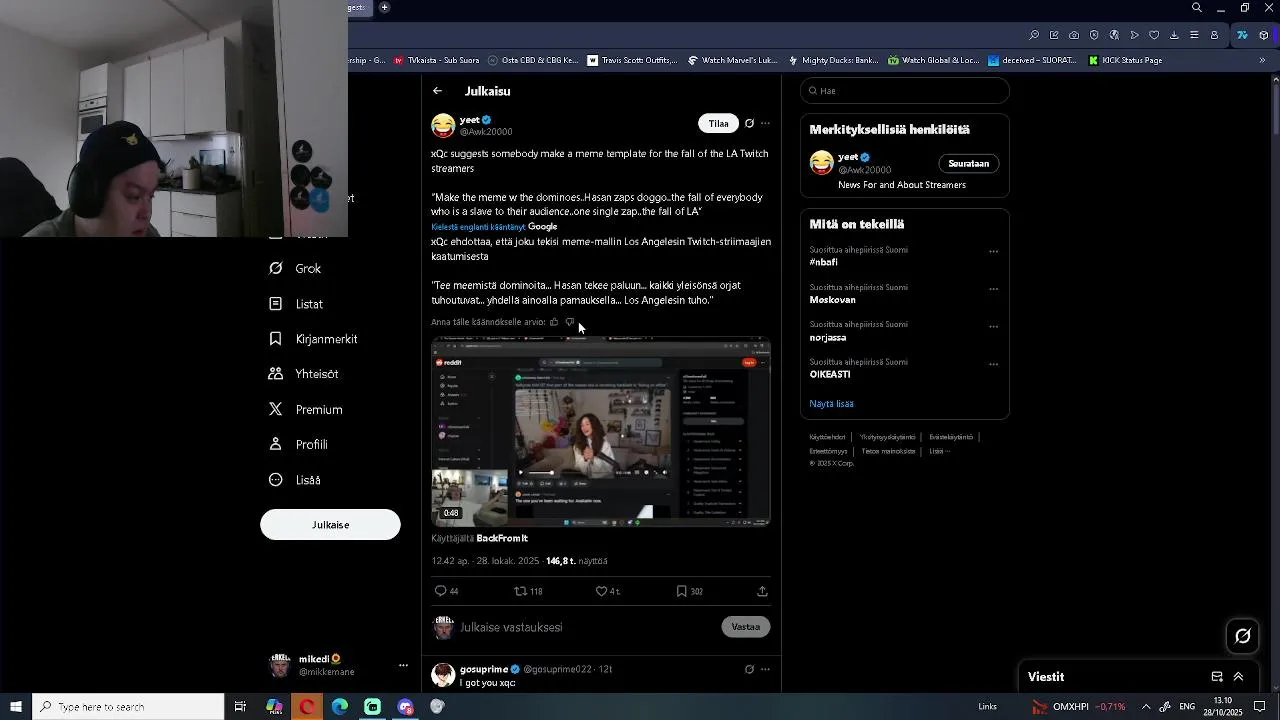Open the browser profile icon
The height and width of the screenshot is (720, 1280).
pyautogui.click(x=1214, y=35)
